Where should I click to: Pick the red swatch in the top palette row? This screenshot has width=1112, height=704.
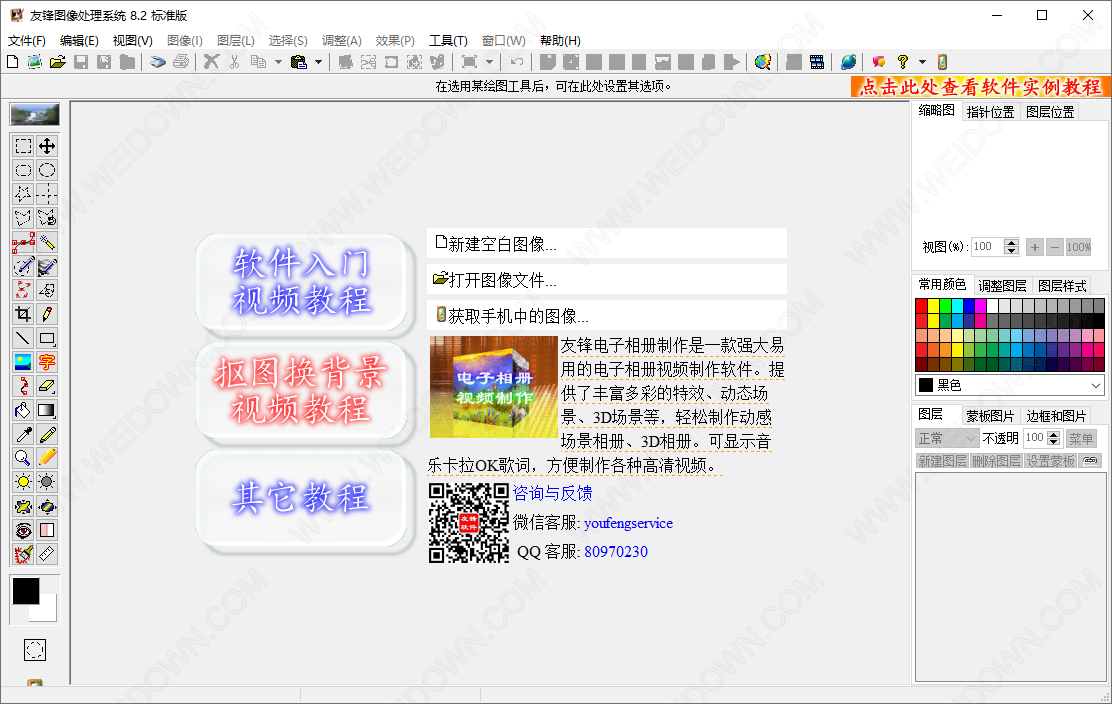click(x=922, y=306)
